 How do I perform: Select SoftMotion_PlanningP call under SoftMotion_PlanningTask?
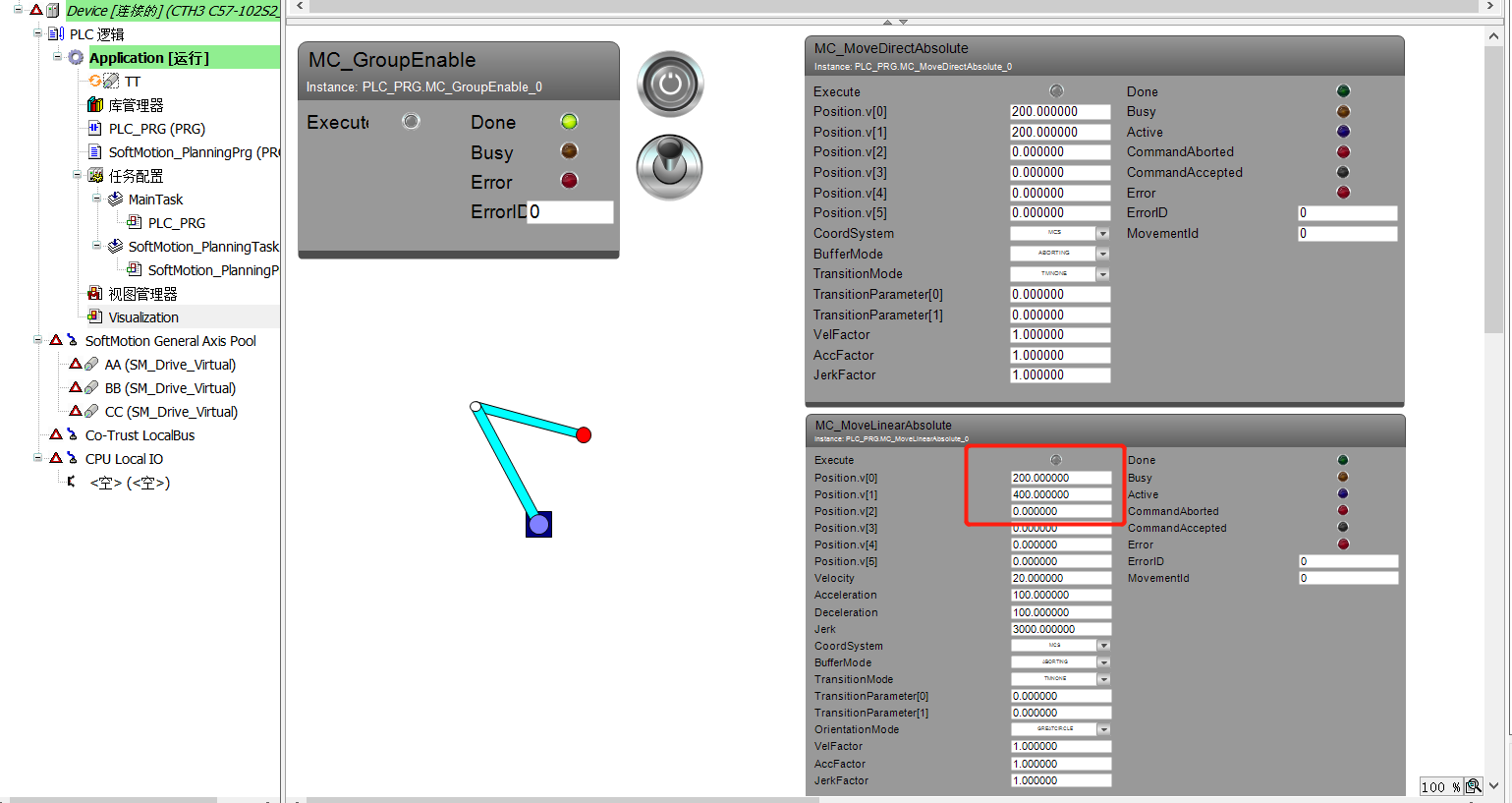point(213,270)
